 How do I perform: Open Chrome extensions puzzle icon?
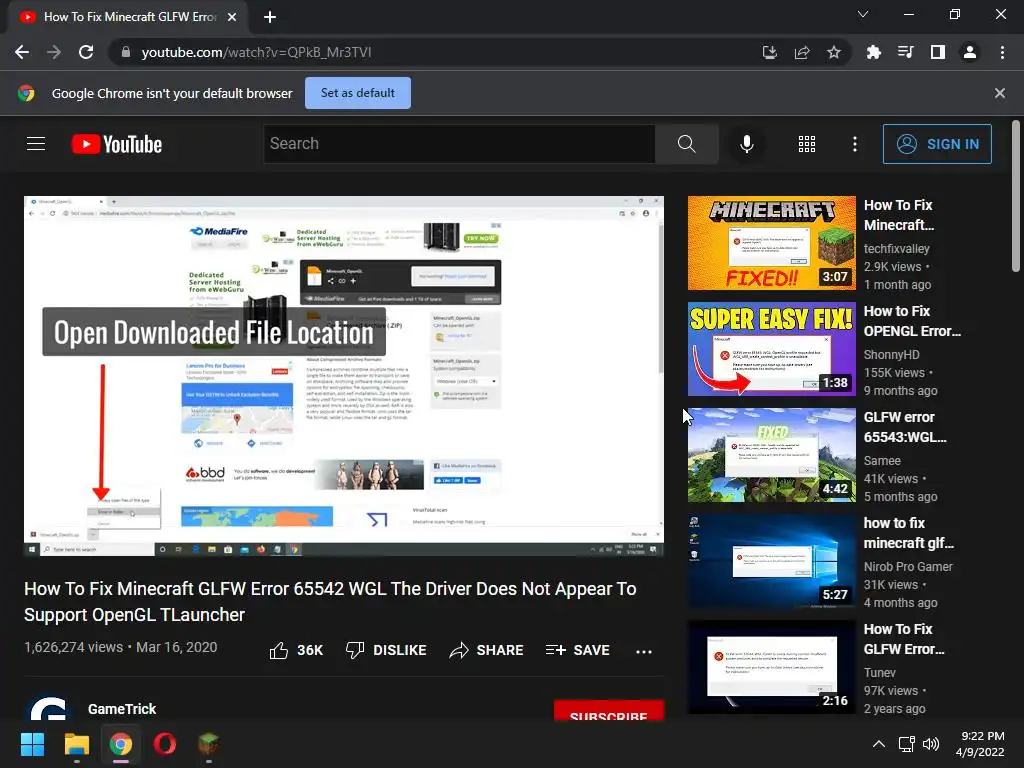(873, 52)
